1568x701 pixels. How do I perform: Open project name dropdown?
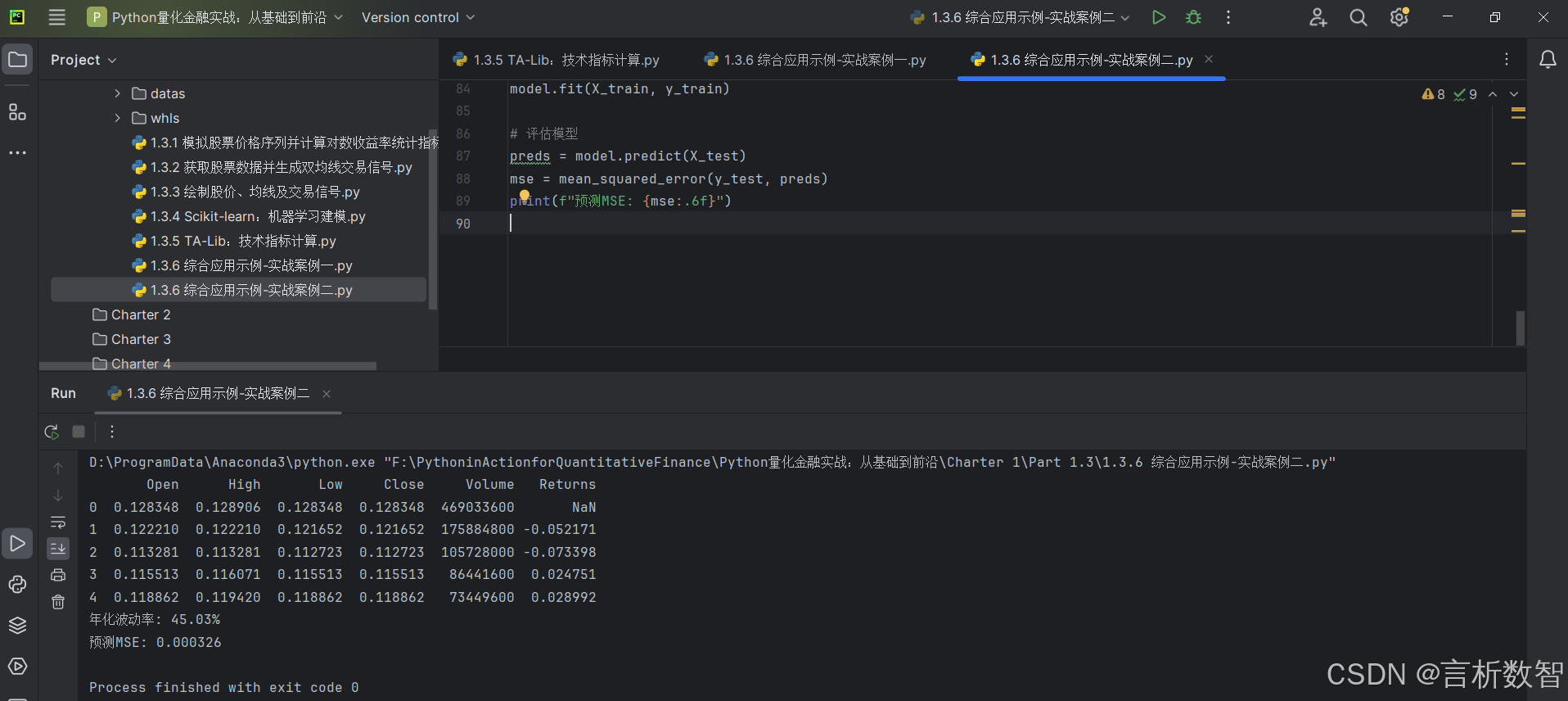point(215,17)
